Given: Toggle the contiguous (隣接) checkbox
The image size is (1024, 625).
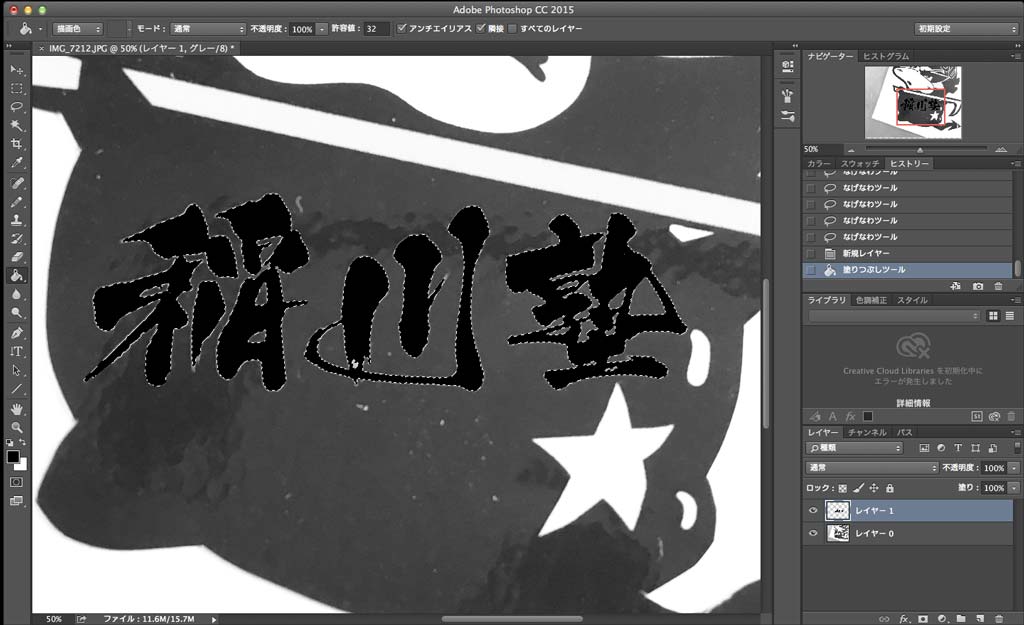Looking at the screenshot, I should click(481, 28).
